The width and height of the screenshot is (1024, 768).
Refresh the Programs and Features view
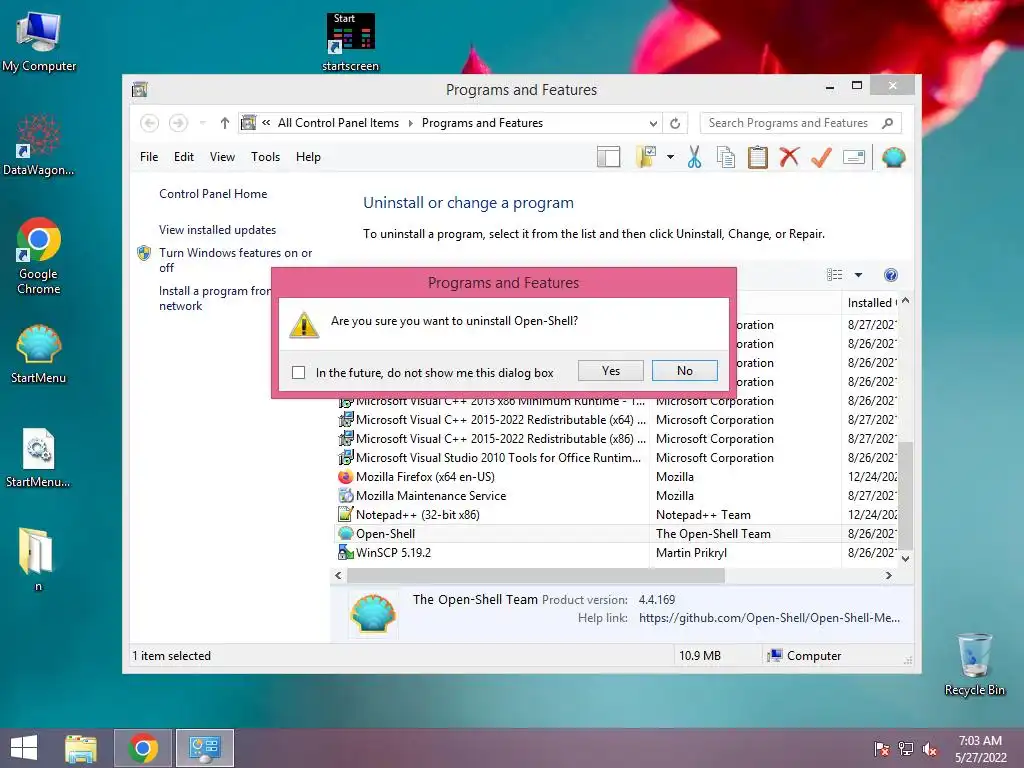click(x=675, y=123)
